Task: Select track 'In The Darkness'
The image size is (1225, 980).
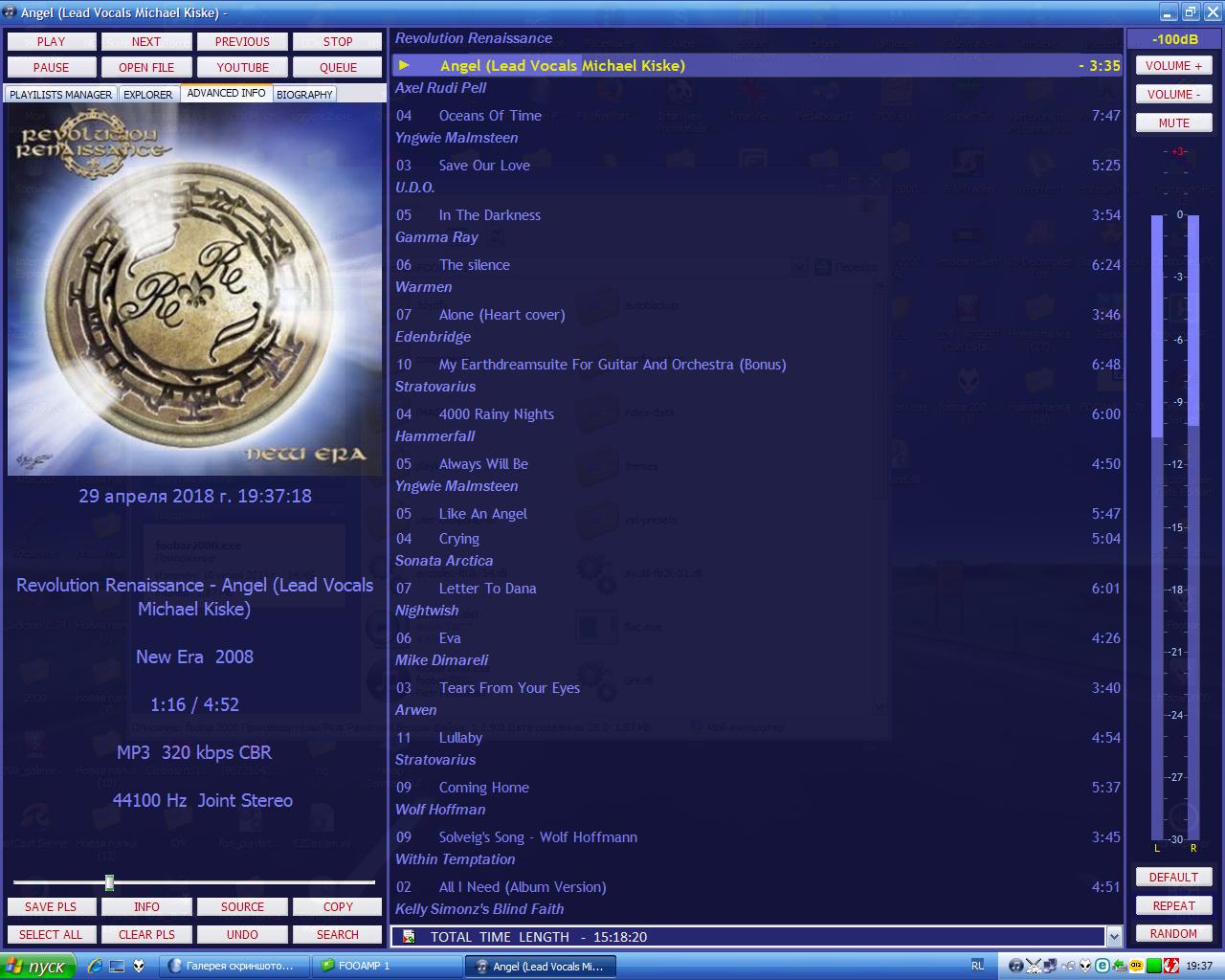Action: click(x=757, y=214)
